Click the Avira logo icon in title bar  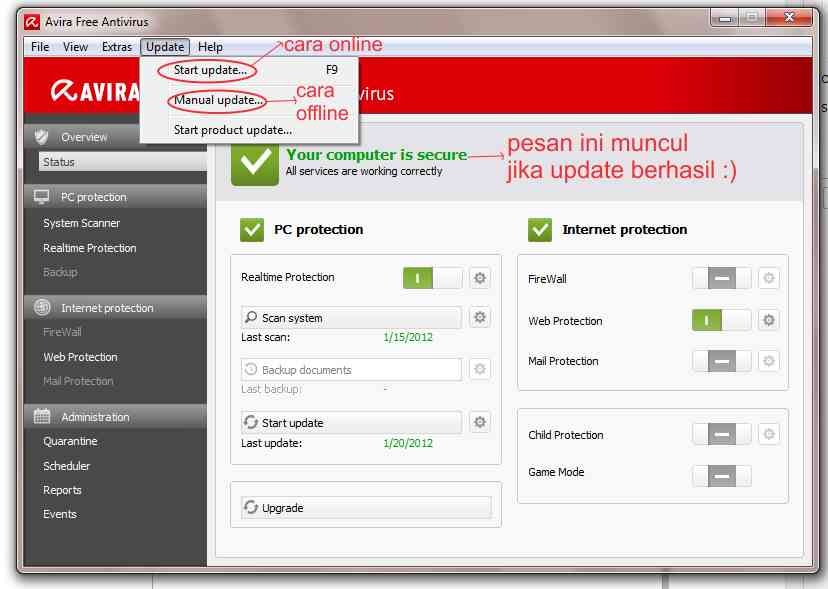point(32,22)
